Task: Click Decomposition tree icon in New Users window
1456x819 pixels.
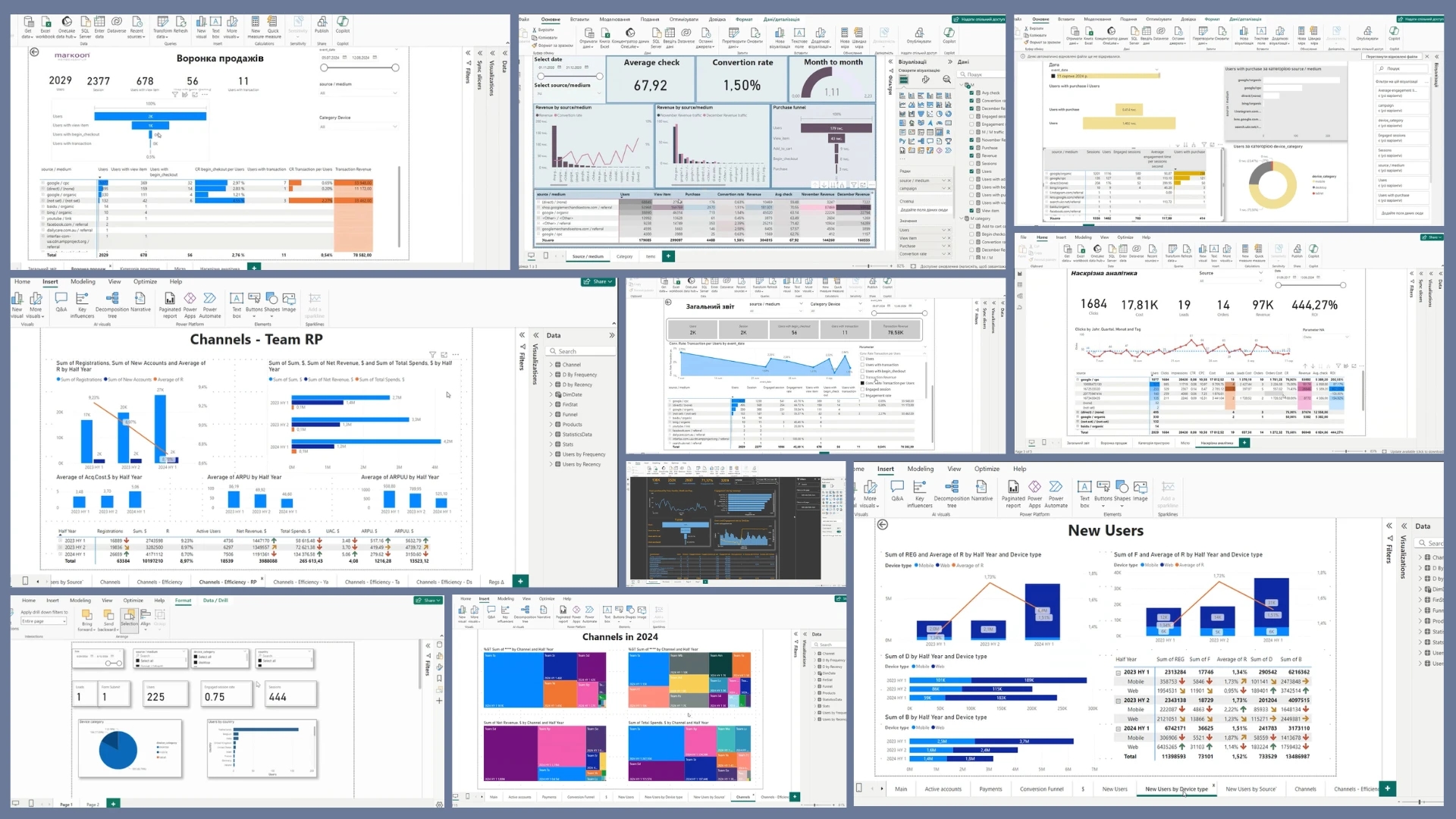Action: [x=952, y=487]
